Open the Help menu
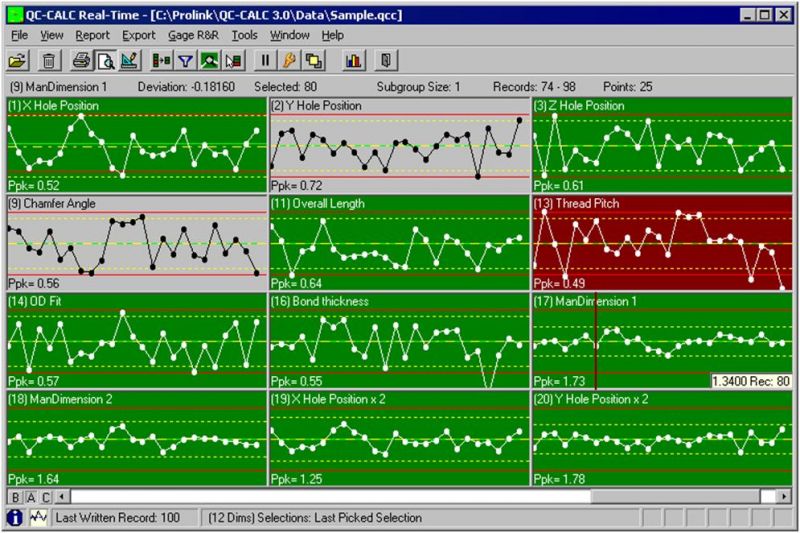The height and width of the screenshot is (533, 800). coord(333,35)
